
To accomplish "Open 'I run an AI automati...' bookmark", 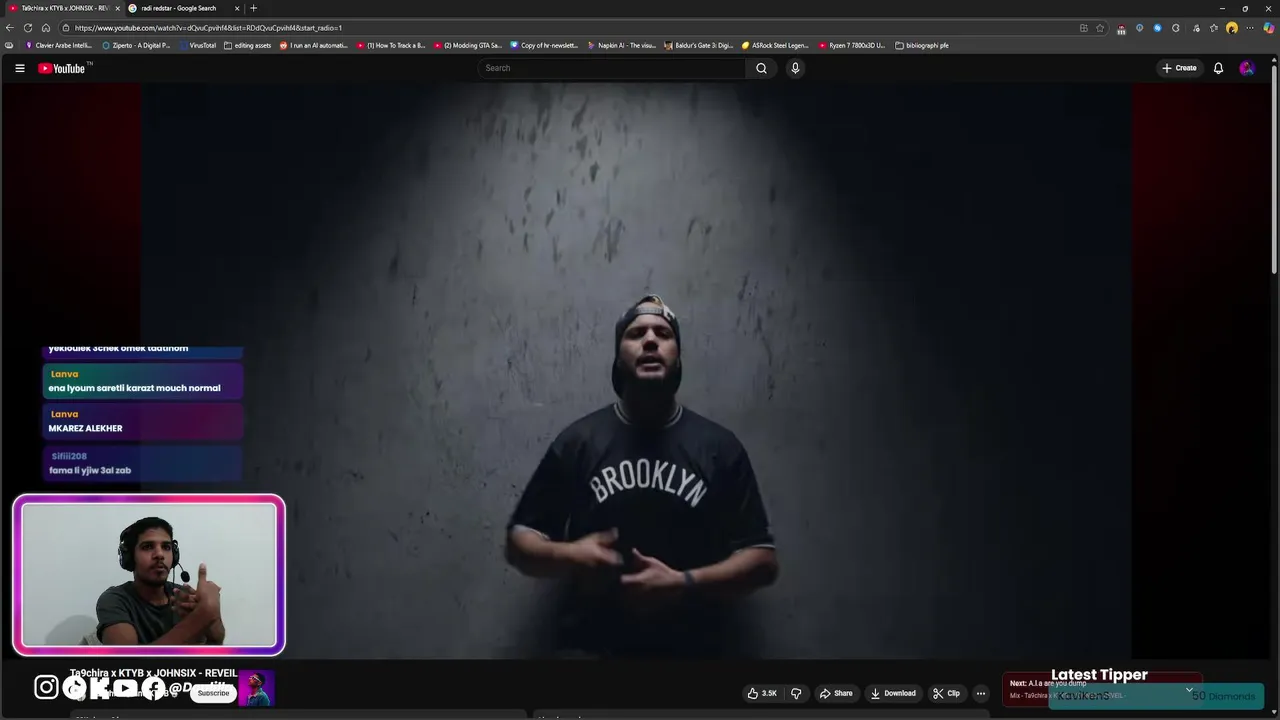I will coord(314,45).
